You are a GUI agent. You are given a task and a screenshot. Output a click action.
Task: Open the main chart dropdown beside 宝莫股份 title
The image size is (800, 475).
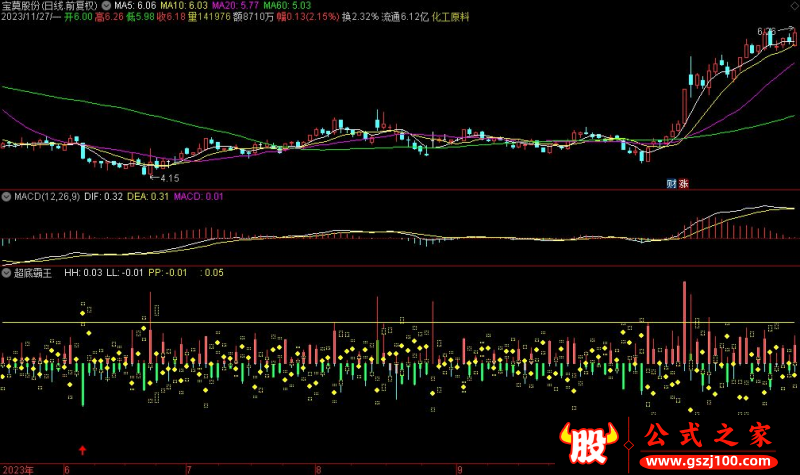(106, 6)
